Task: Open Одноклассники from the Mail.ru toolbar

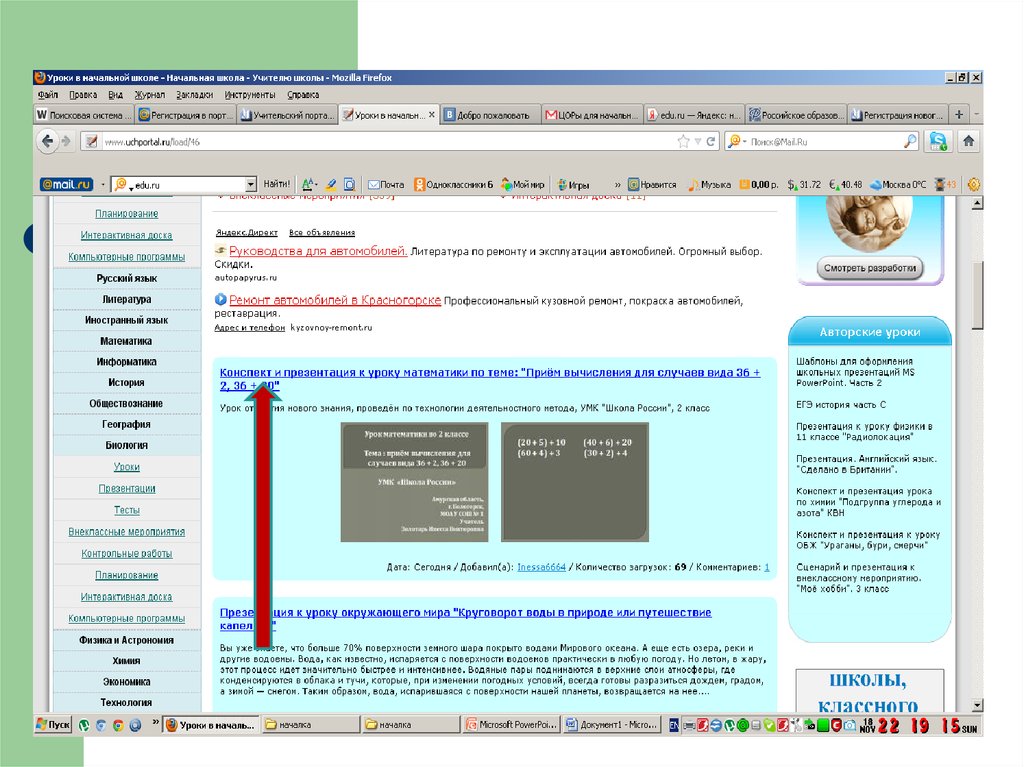Action: coord(453,185)
